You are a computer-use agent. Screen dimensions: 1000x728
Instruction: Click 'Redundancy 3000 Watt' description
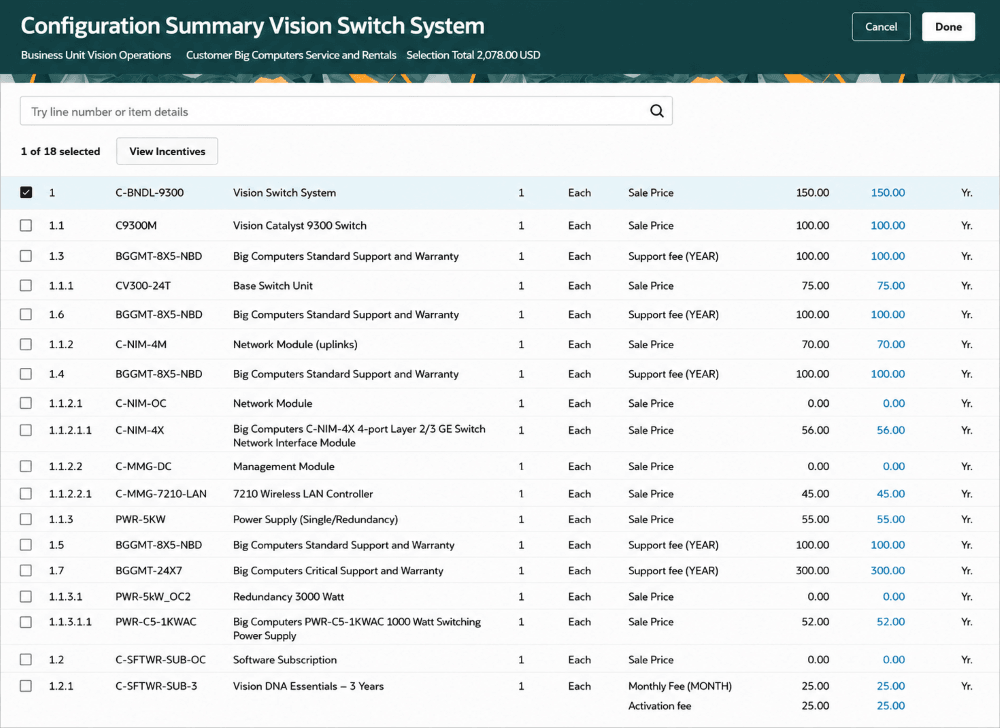click(288, 597)
